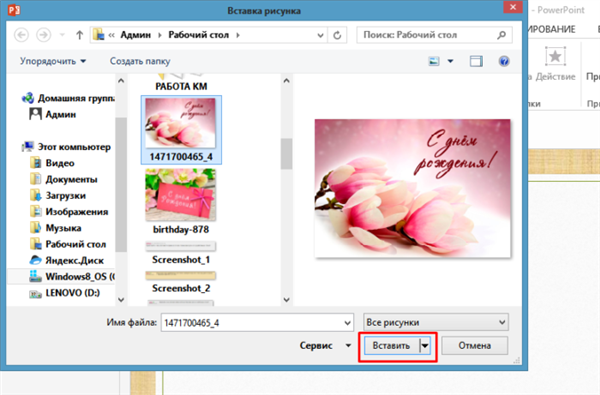Viewport: 600px width, 395px height.
Task: Click the Отмена button
Action: tap(475, 346)
